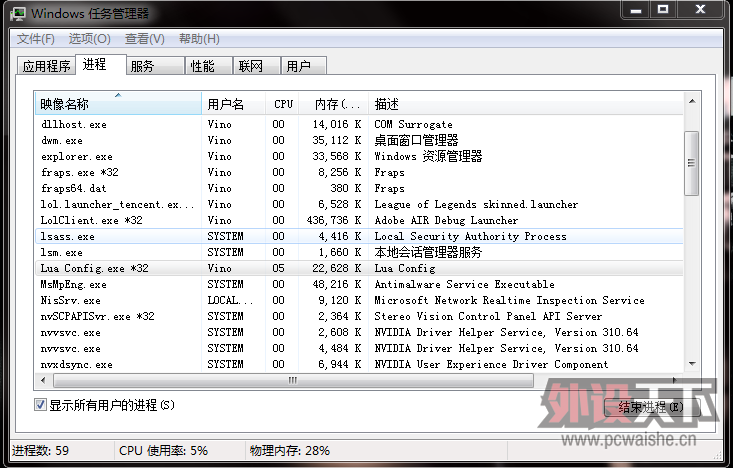This screenshot has height=468, width=733.
Task: Select the lol.launcher_tencent process row
Action: (x=359, y=204)
